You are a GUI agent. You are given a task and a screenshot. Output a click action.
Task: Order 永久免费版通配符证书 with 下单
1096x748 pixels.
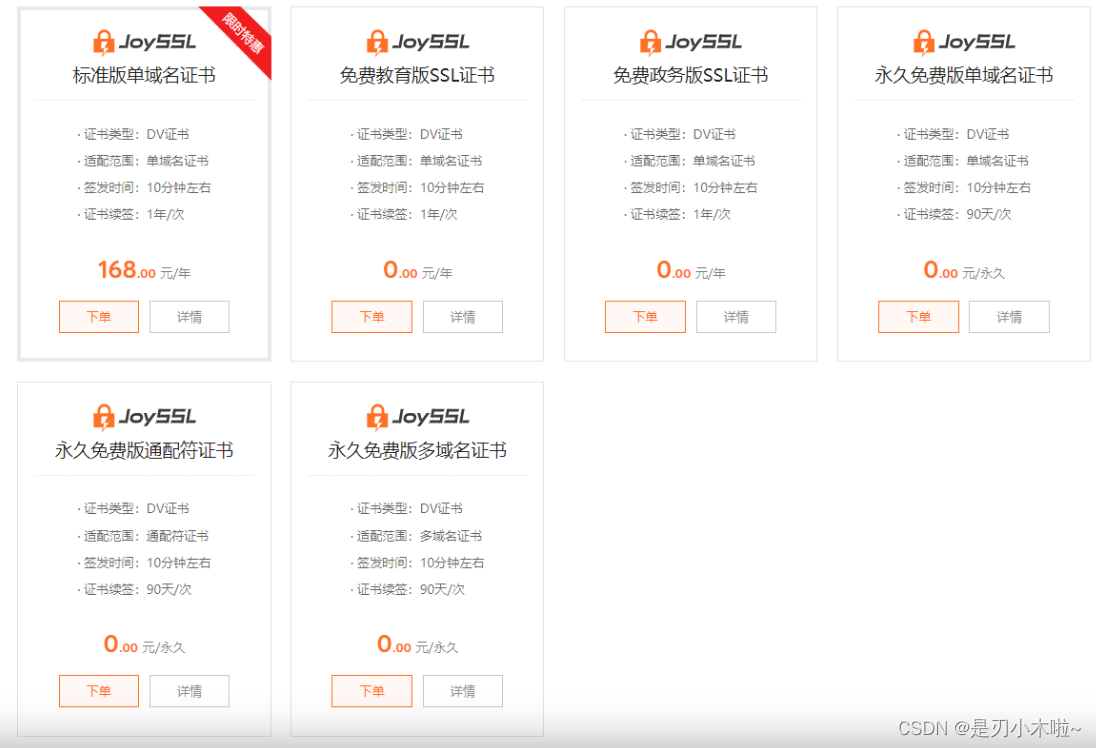point(99,691)
